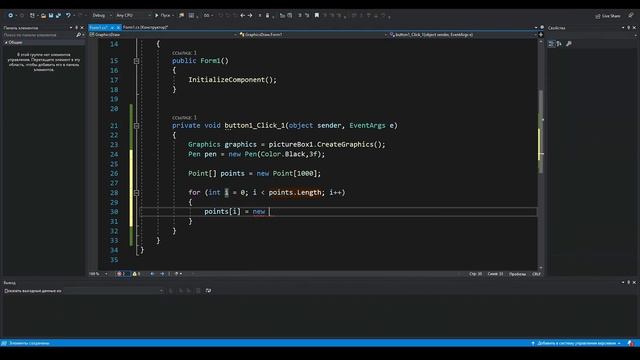Screen dimensions: 640x360
Task: Click the pictureBox1.CreateGraphics() text on line 23
Action: point(327,144)
